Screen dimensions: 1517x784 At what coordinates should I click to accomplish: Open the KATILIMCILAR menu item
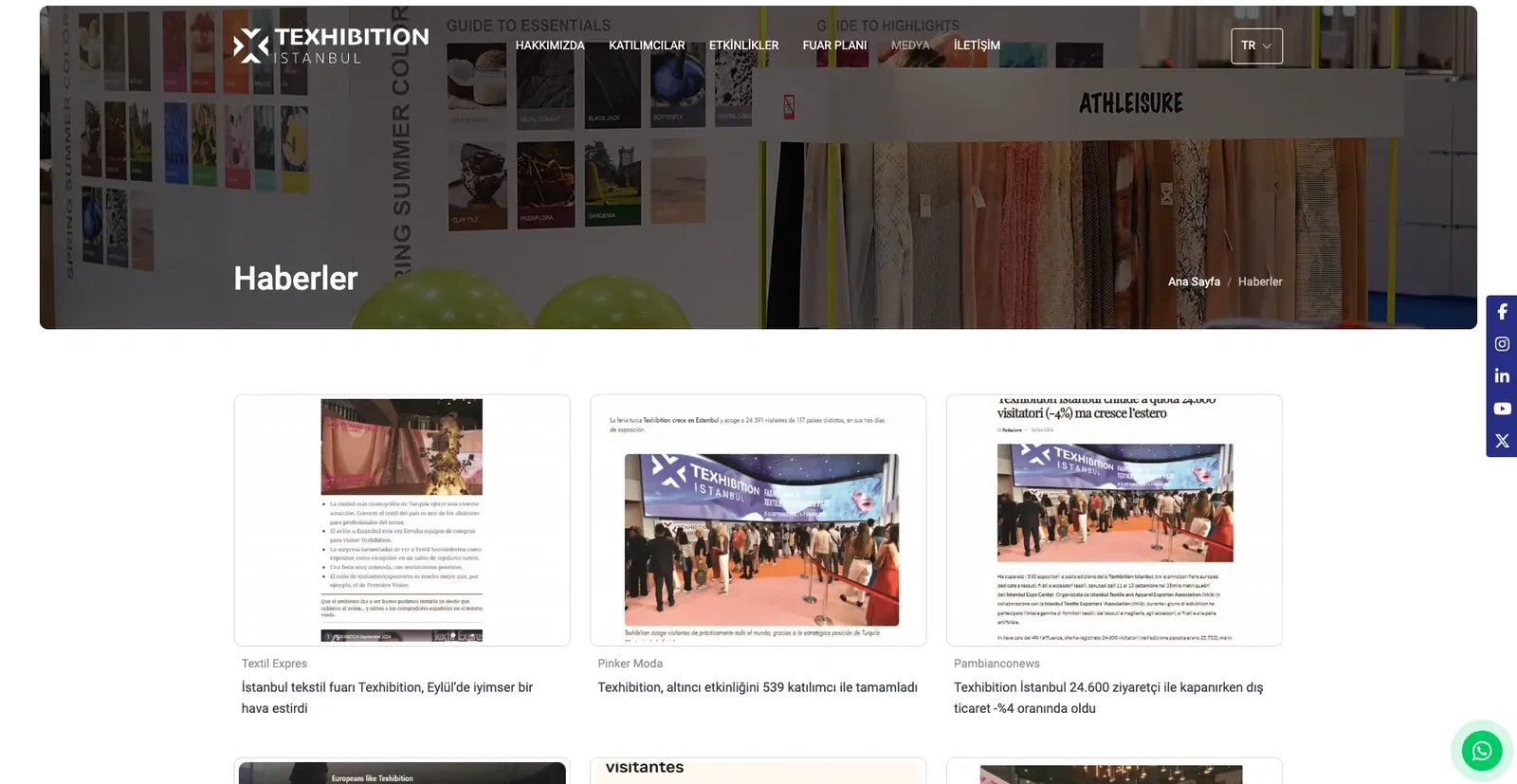(x=647, y=46)
